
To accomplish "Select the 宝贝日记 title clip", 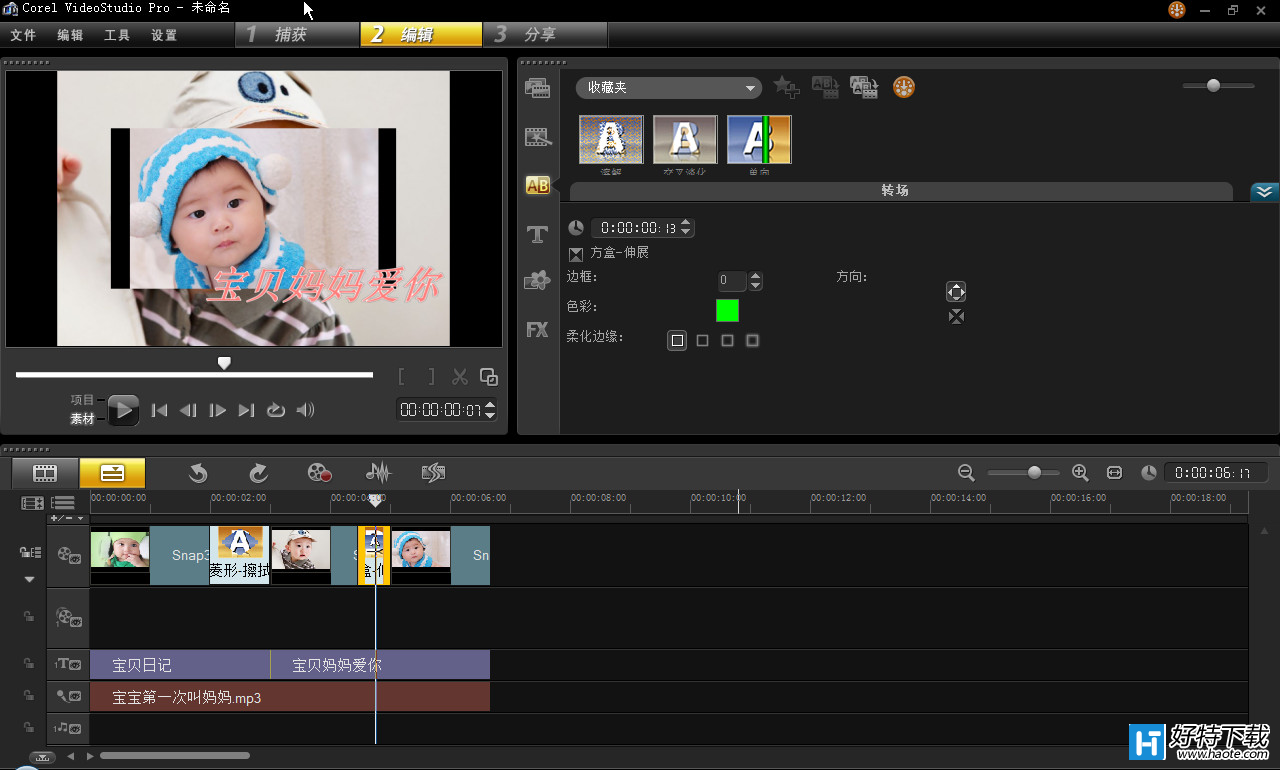I will (180, 665).
